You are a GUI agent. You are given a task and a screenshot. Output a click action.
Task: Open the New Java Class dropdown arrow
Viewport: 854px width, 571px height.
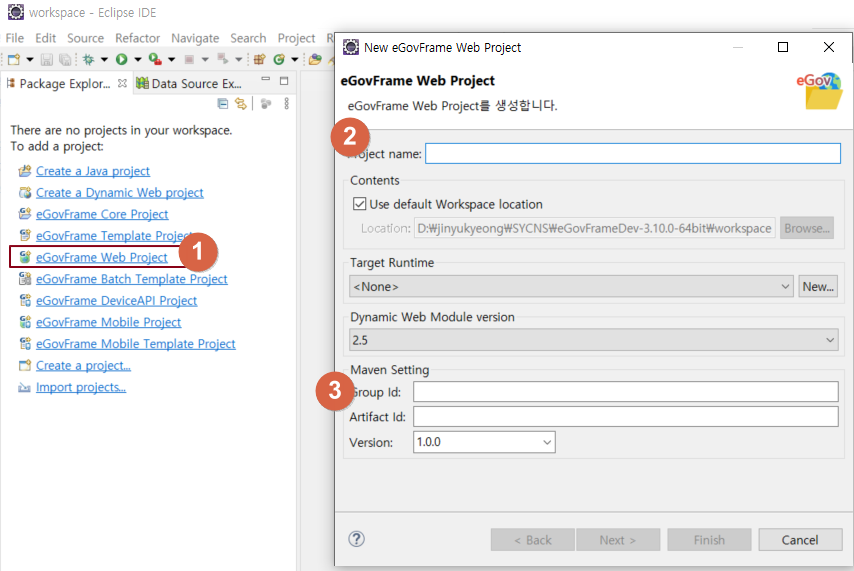[x=294, y=59]
